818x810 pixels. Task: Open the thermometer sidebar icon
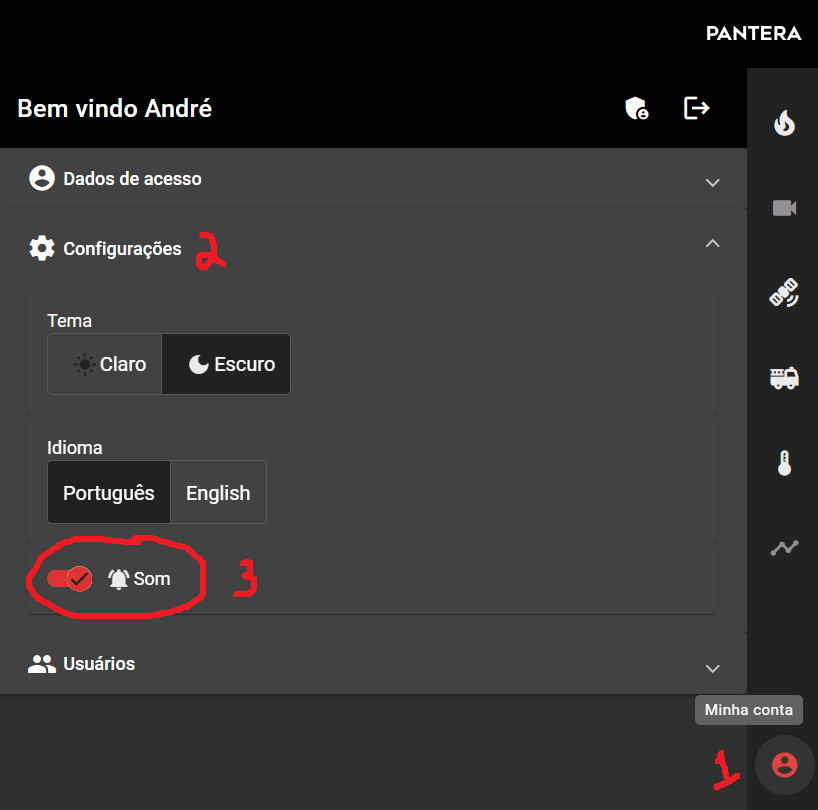pyautogui.click(x=784, y=463)
